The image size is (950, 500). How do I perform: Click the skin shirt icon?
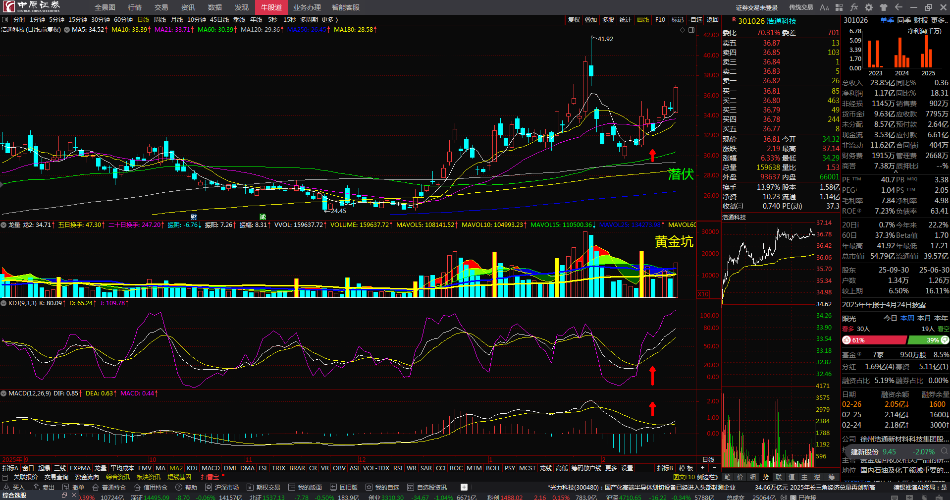point(883,7)
